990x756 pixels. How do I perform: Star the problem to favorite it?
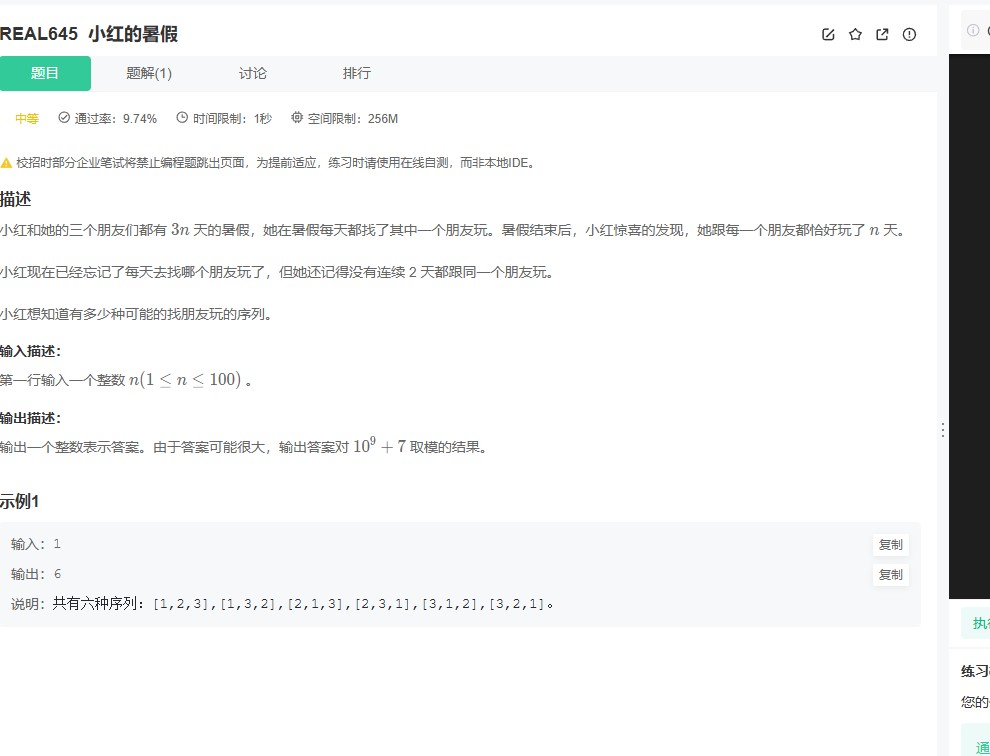[x=855, y=33]
